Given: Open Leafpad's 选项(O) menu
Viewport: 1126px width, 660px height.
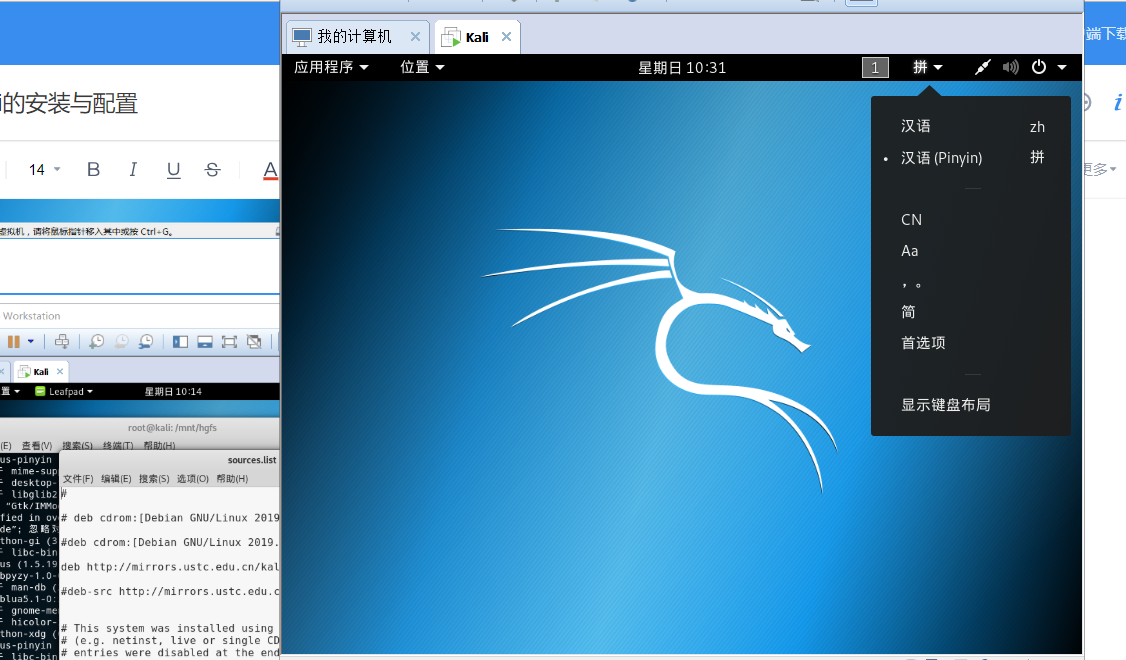Looking at the screenshot, I should pos(192,478).
